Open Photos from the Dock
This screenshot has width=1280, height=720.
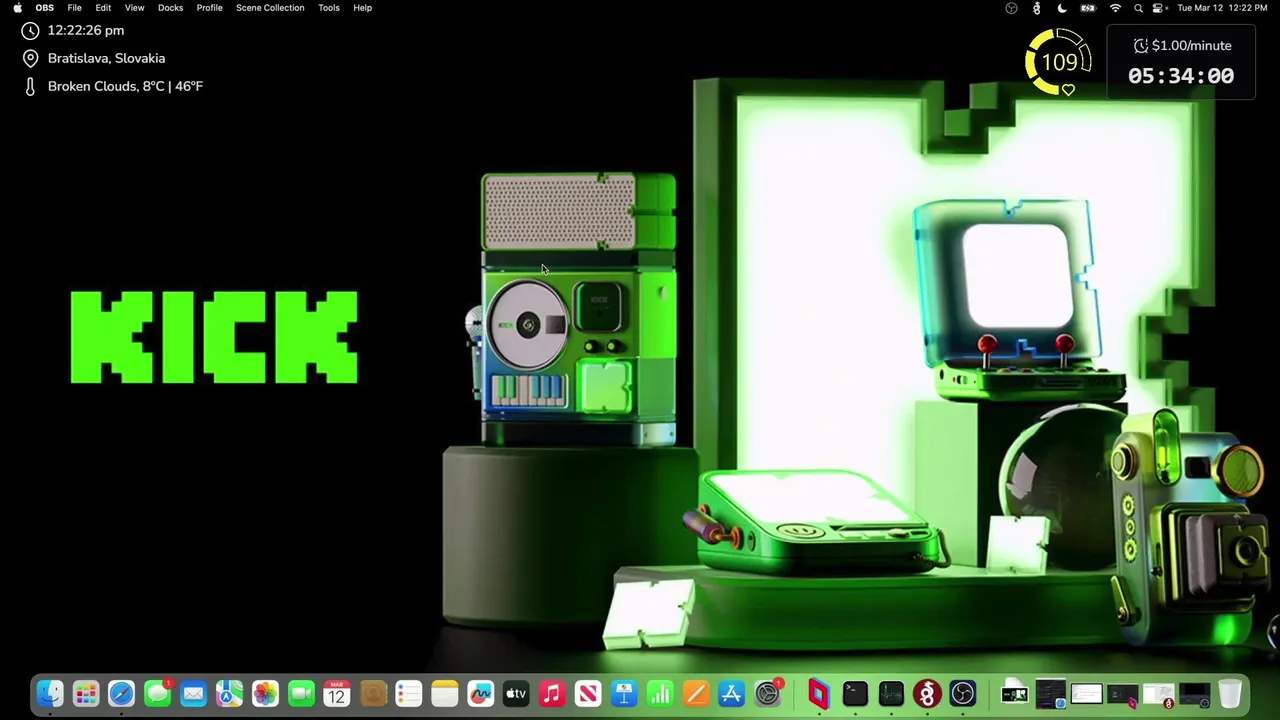click(265, 693)
